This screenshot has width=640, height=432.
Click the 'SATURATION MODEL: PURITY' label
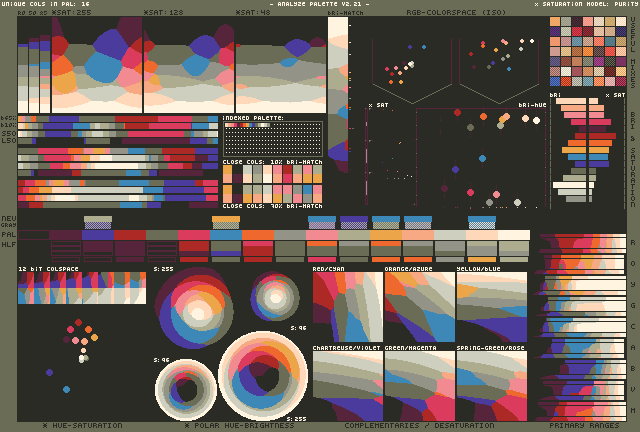click(587, 4)
